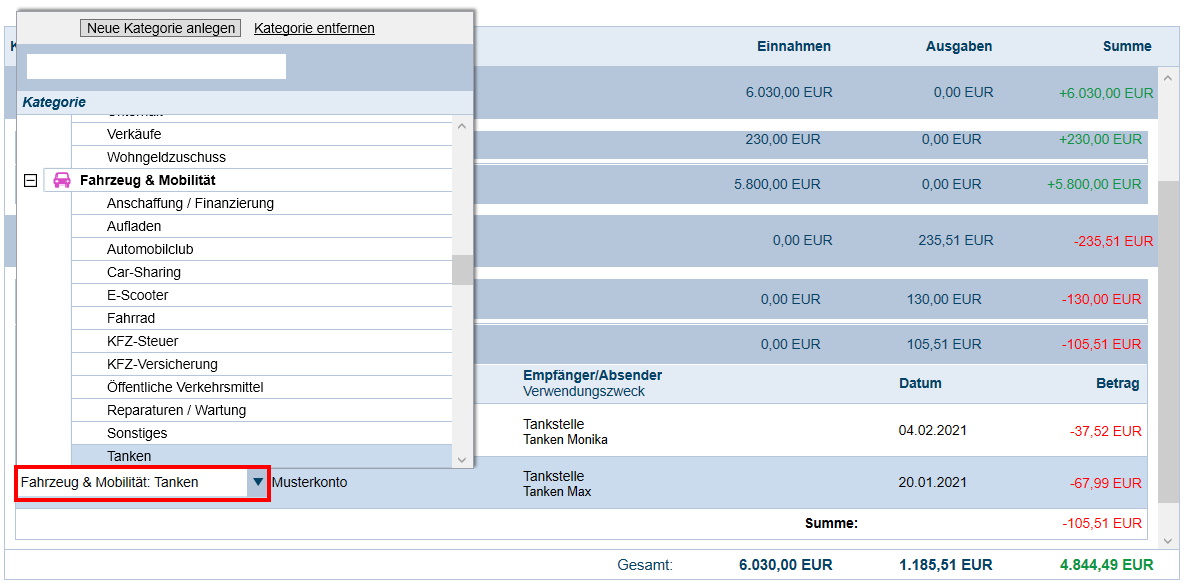Click the category list scroll down arrow
The height and width of the screenshot is (583, 1184).
coord(463,458)
